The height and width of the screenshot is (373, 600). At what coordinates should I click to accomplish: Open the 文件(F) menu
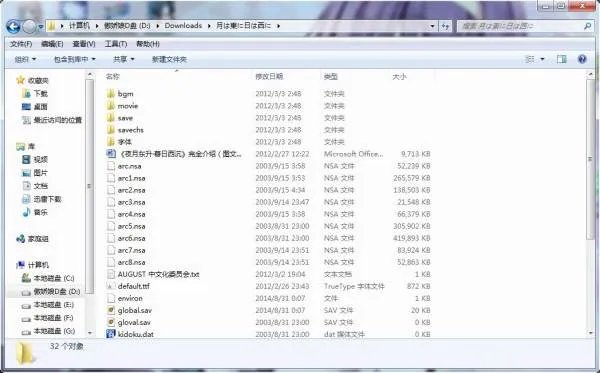tap(21, 44)
